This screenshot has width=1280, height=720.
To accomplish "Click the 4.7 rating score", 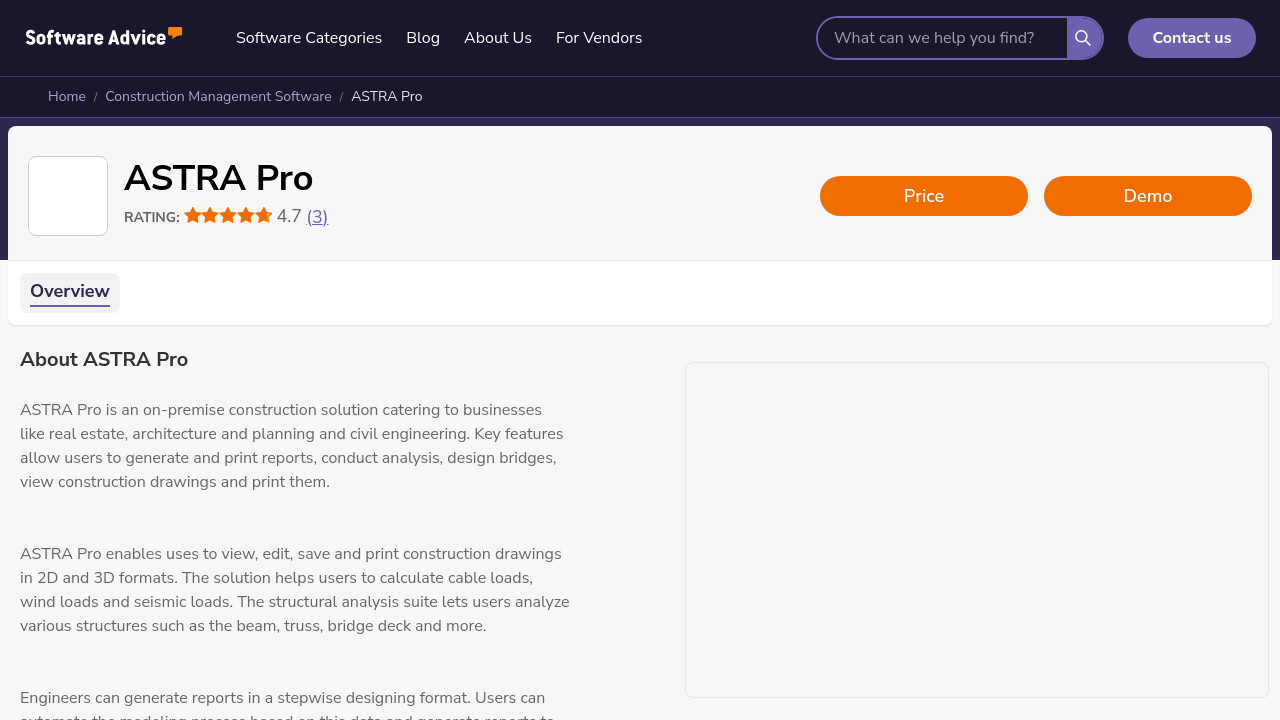I will click(x=289, y=216).
